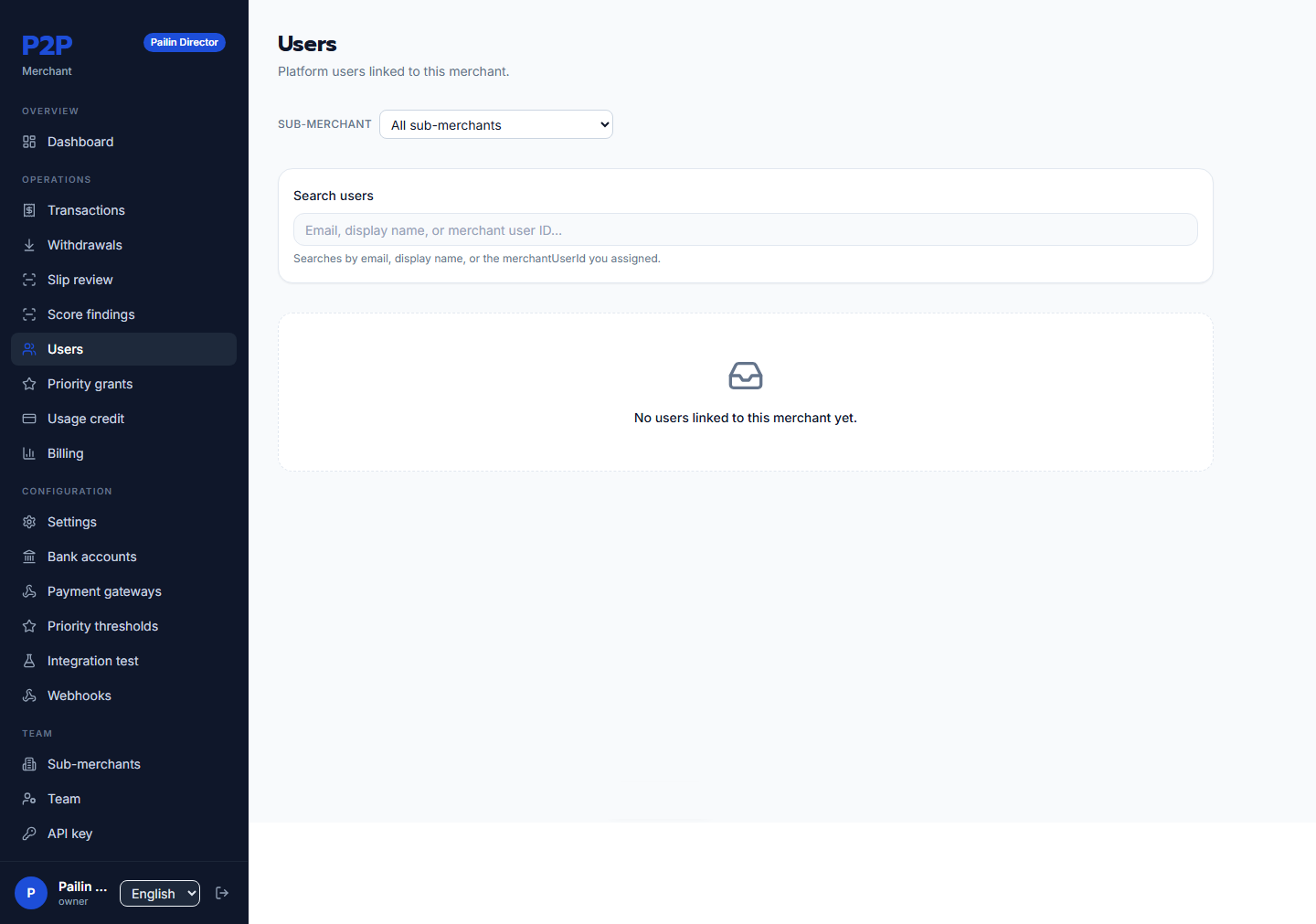Screen dimensions: 1316x924
Task: Open Priority grants
Action: click(123, 384)
